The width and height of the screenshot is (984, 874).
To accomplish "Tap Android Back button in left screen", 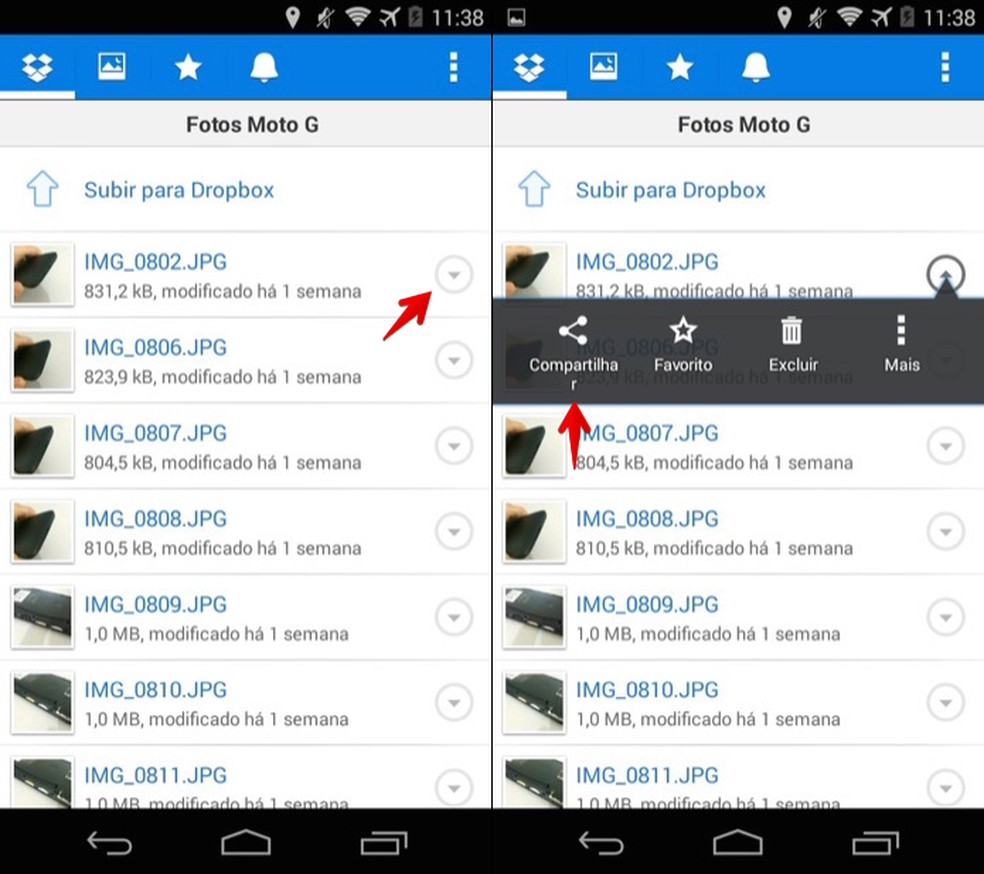I will [x=109, y=843].
